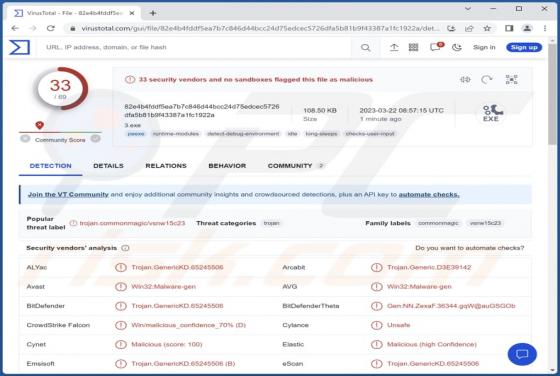The height and width of the screenshot is (376, 560).
Task: Click the VirusTotal logo icon
Action: point(19,47)
